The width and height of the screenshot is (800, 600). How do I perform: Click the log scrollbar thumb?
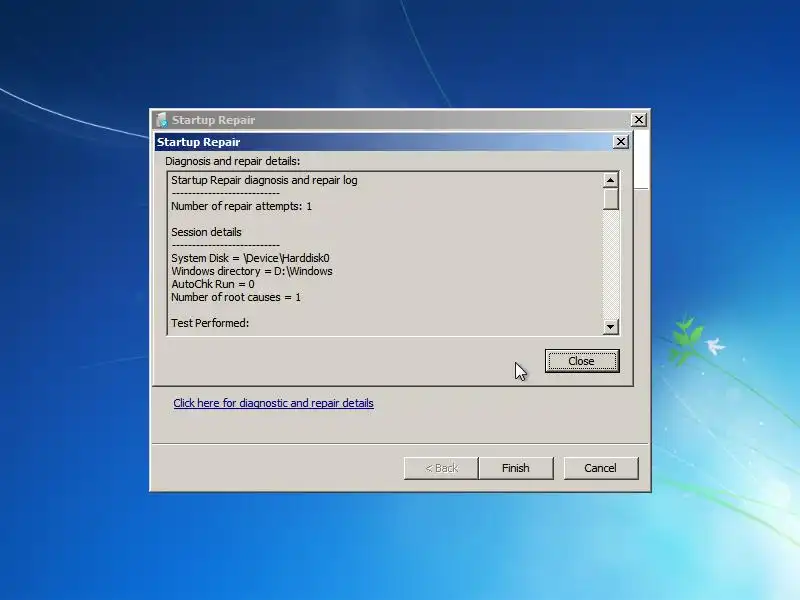[x=611, y=199]
